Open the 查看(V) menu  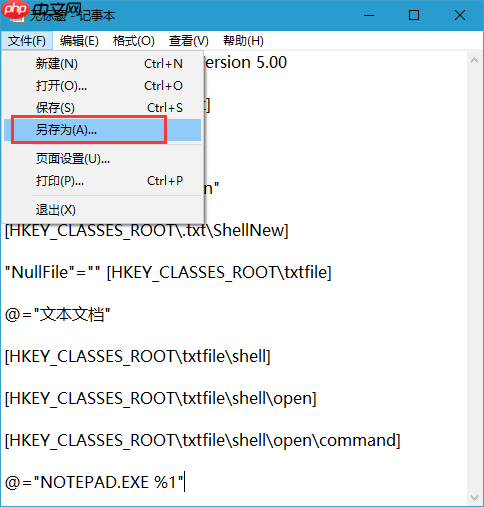[x=189, y=41]
